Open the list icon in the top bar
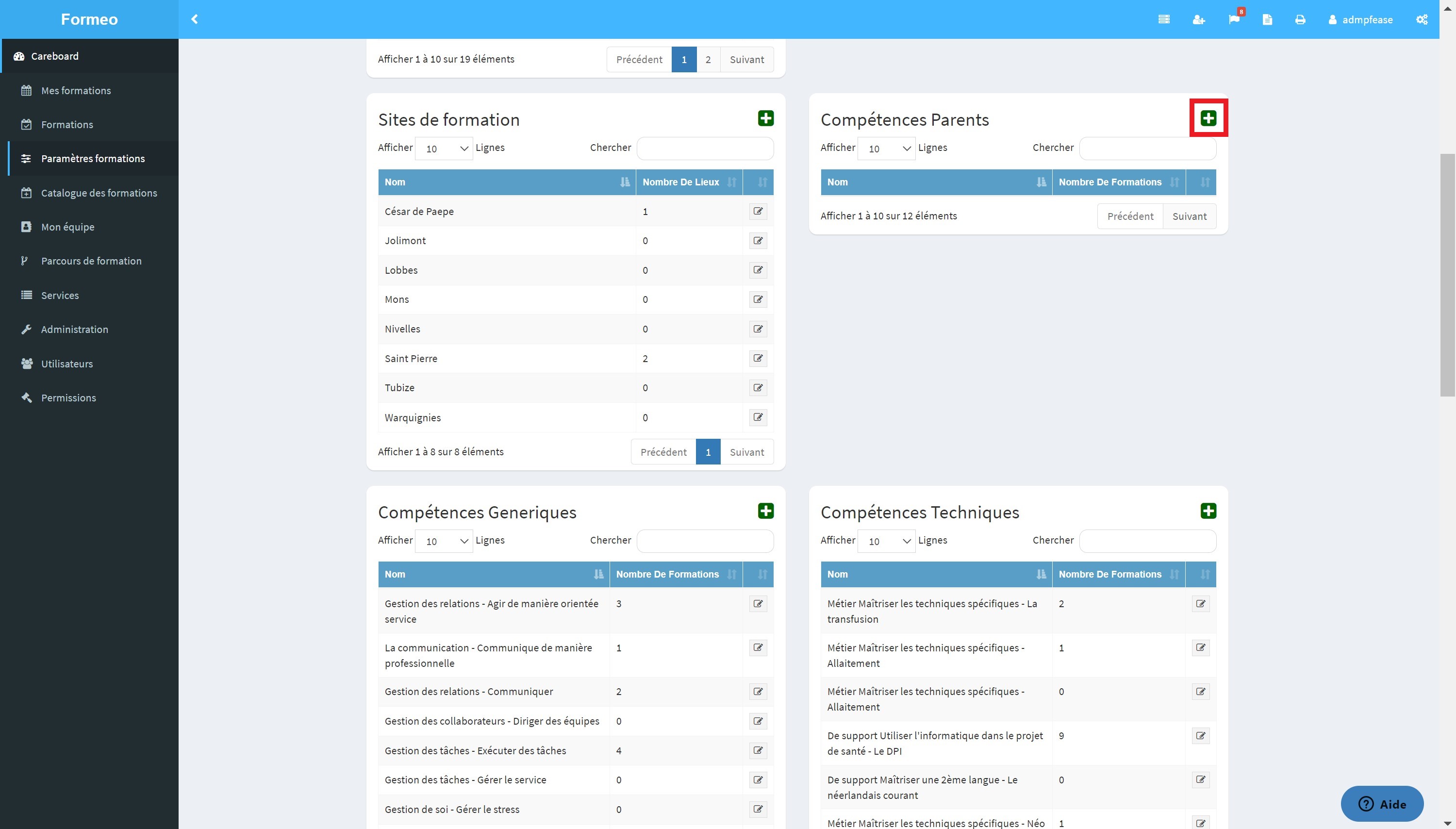 [1164, 19]
